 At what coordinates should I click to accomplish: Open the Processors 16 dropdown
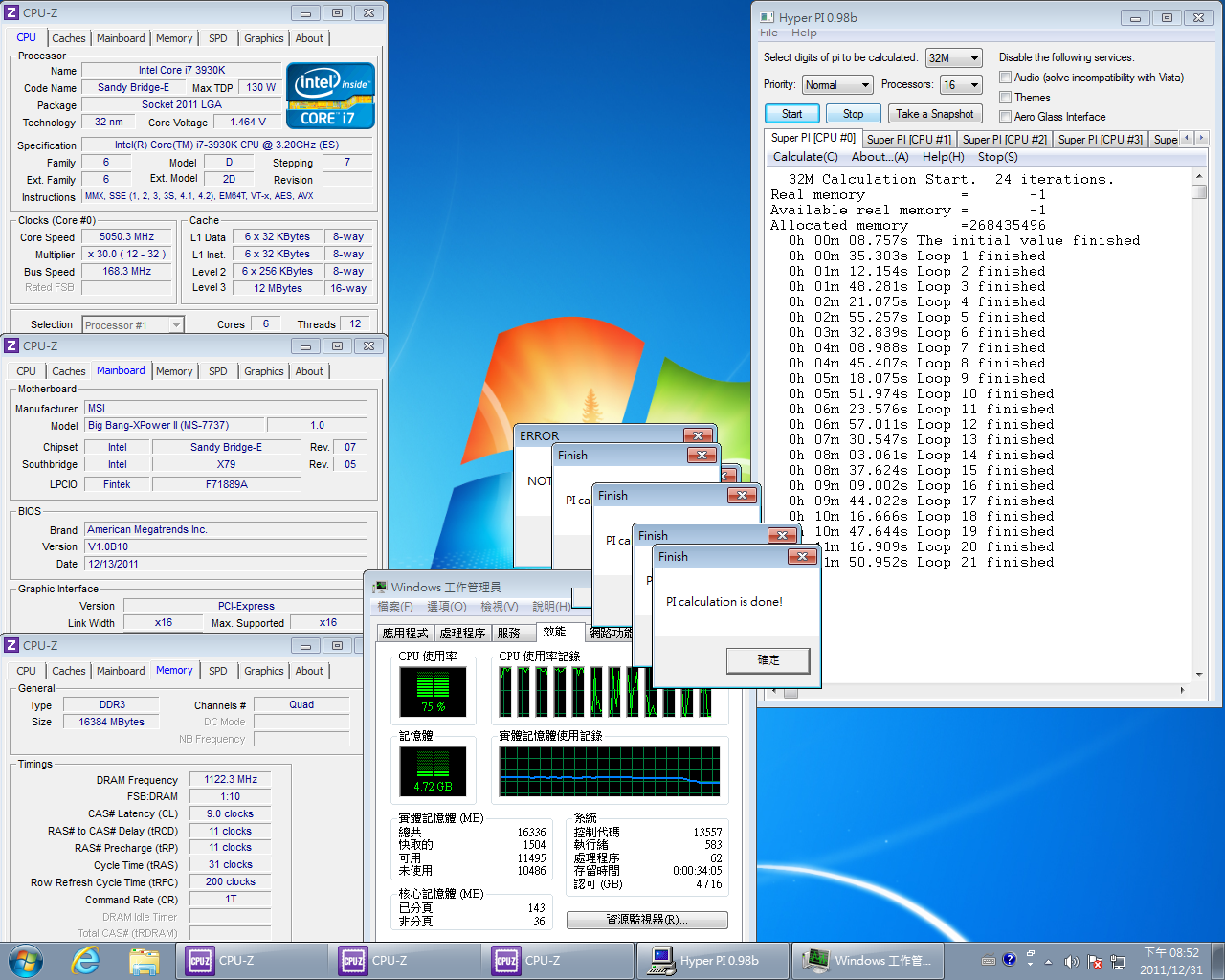[x=962, y=85]
